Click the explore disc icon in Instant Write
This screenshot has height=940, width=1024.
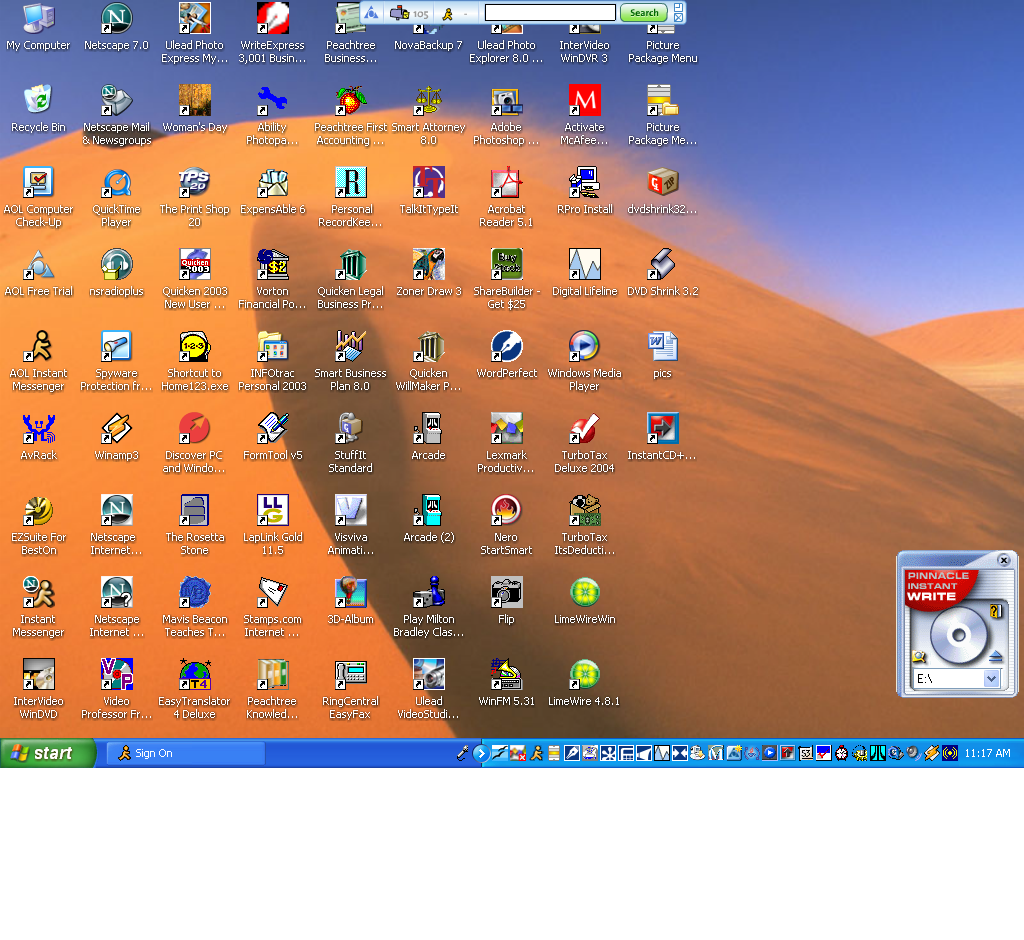920,657
